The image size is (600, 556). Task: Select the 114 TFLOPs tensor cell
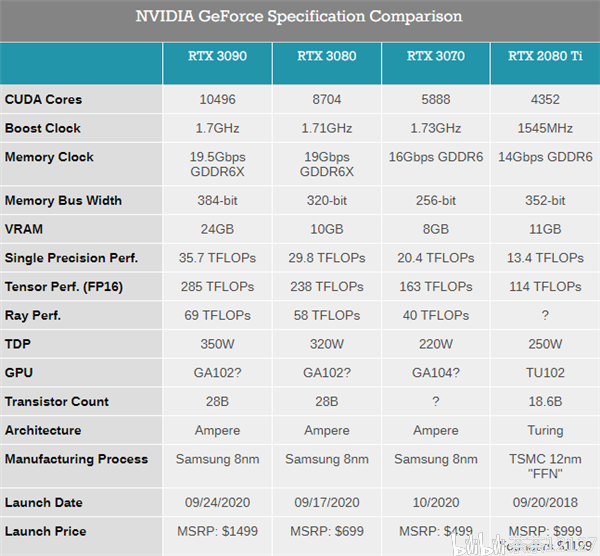(545, 287)
